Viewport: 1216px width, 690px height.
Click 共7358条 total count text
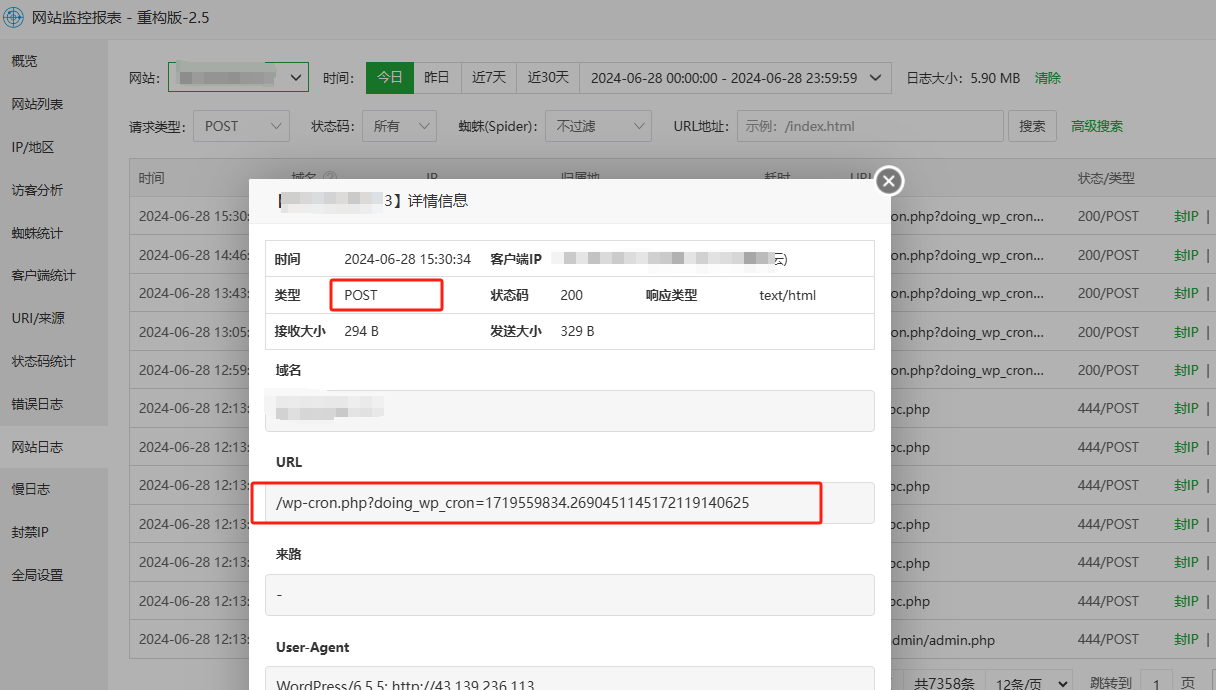tap(944, 684)
